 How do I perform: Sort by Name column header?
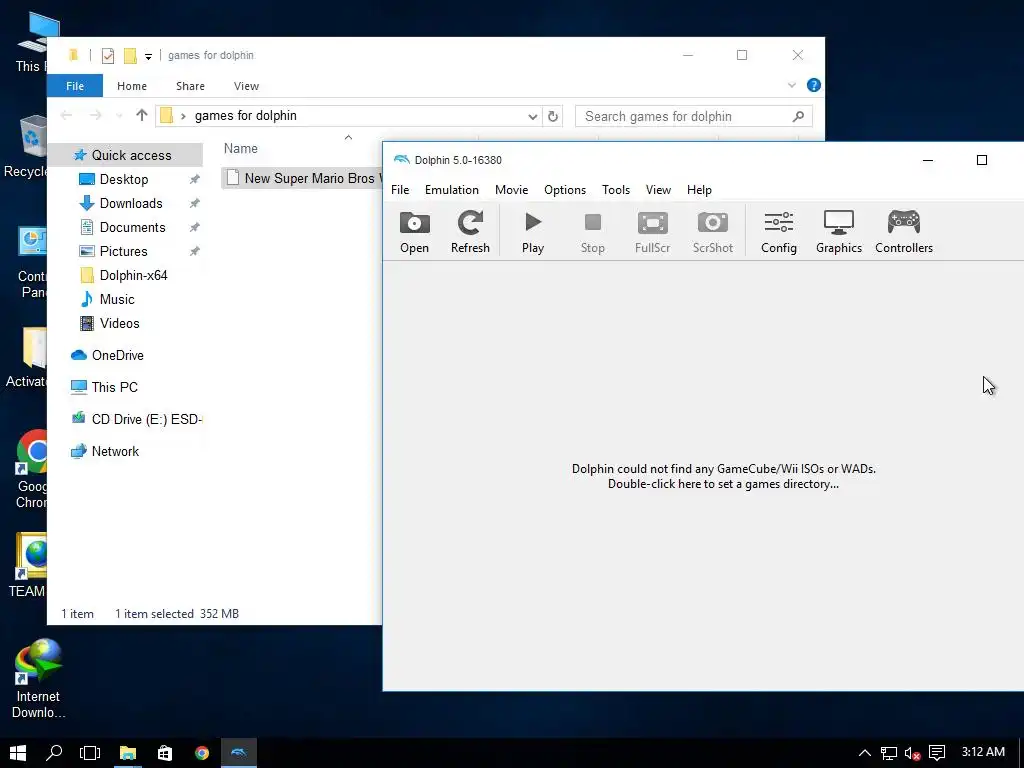tap(240, 149)
